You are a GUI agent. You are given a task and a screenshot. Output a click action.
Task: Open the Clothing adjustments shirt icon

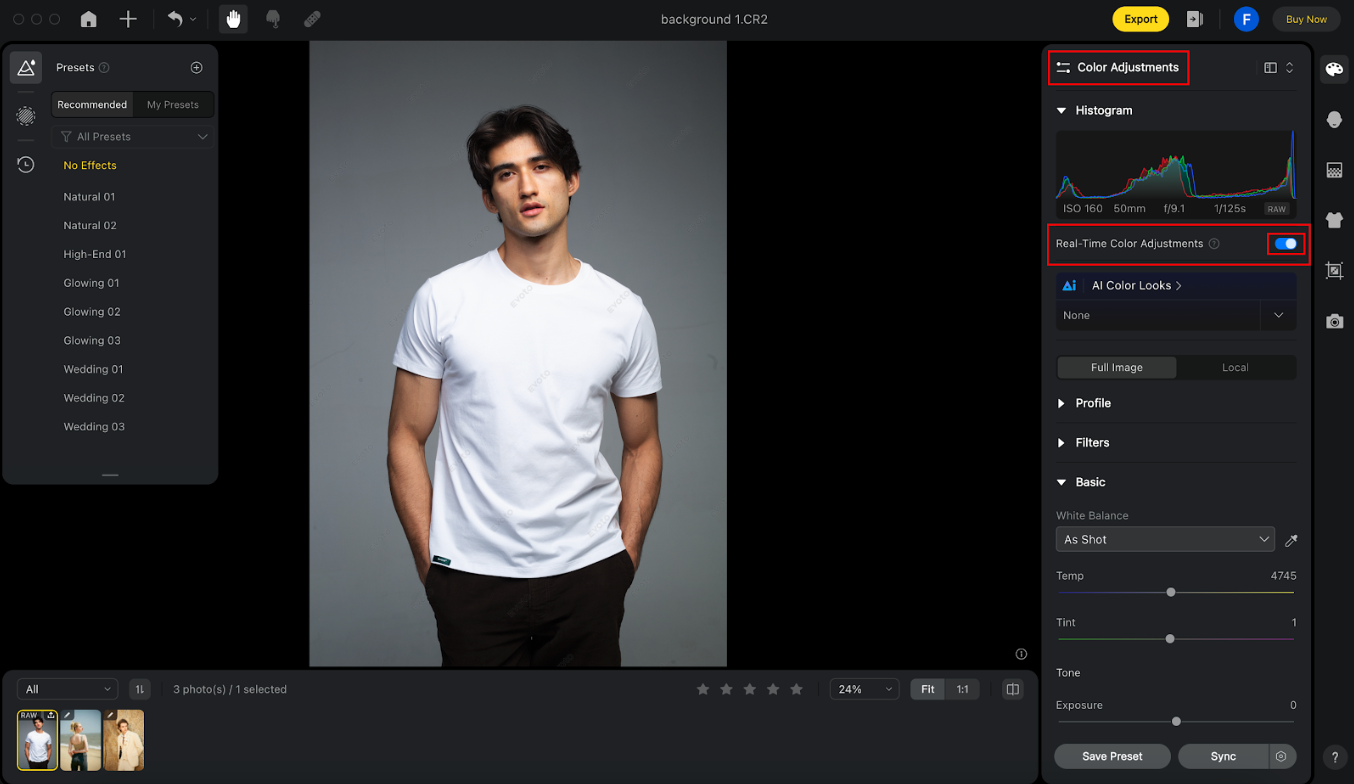pos(1334,220)
